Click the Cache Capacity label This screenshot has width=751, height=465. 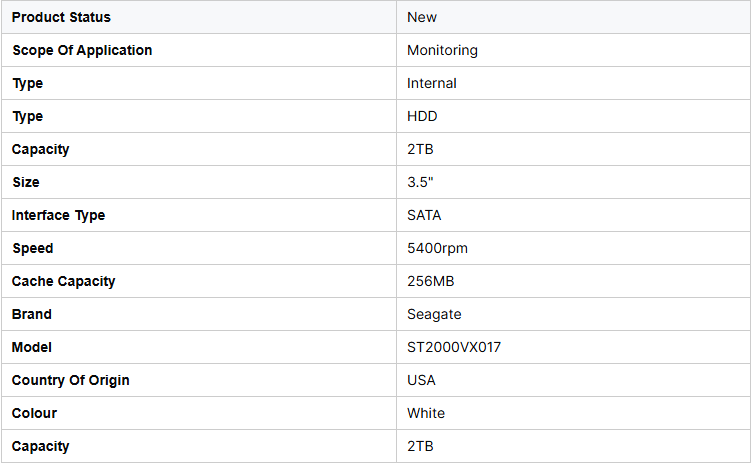coord(63,281)
